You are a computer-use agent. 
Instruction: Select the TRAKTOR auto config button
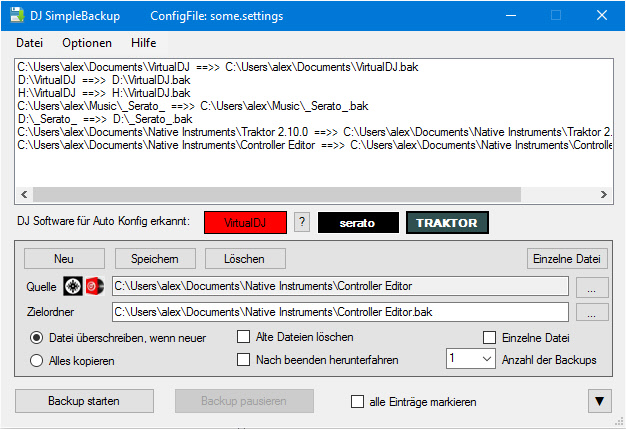tap(447, 222)
